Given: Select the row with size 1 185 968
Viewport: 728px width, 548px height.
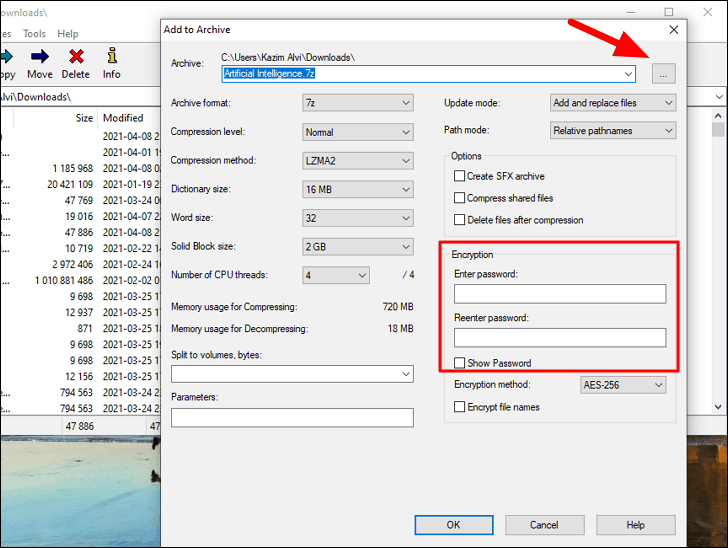Looking at the screenshot, I should (80, 168).
